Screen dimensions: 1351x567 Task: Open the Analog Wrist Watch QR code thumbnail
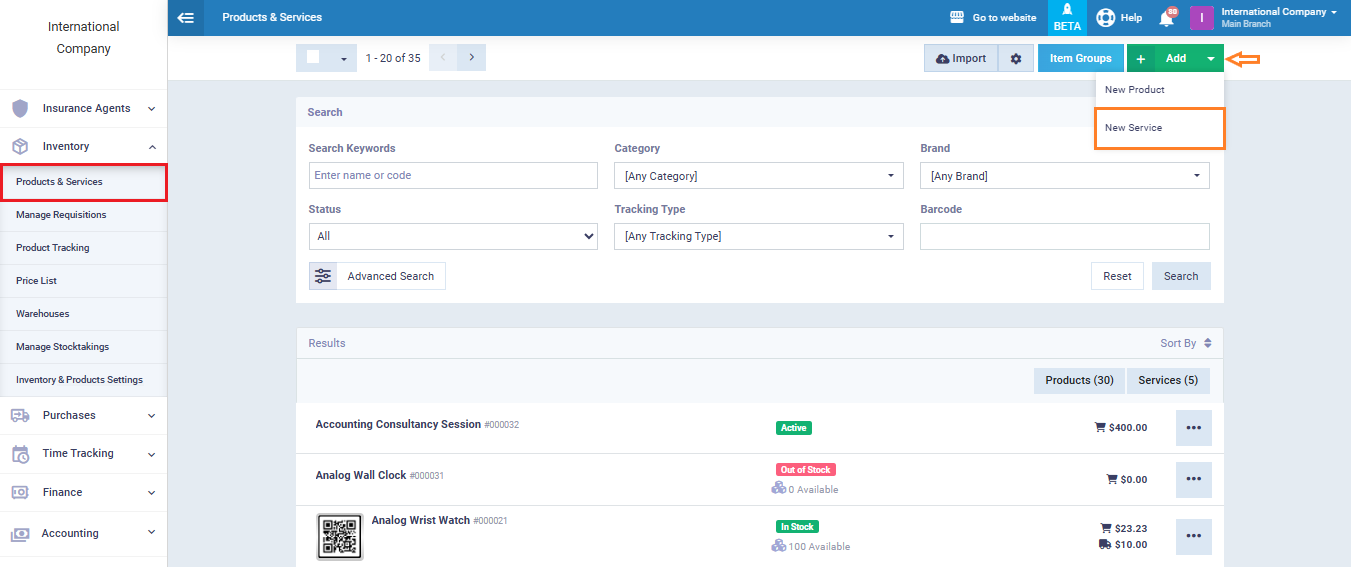340,537
